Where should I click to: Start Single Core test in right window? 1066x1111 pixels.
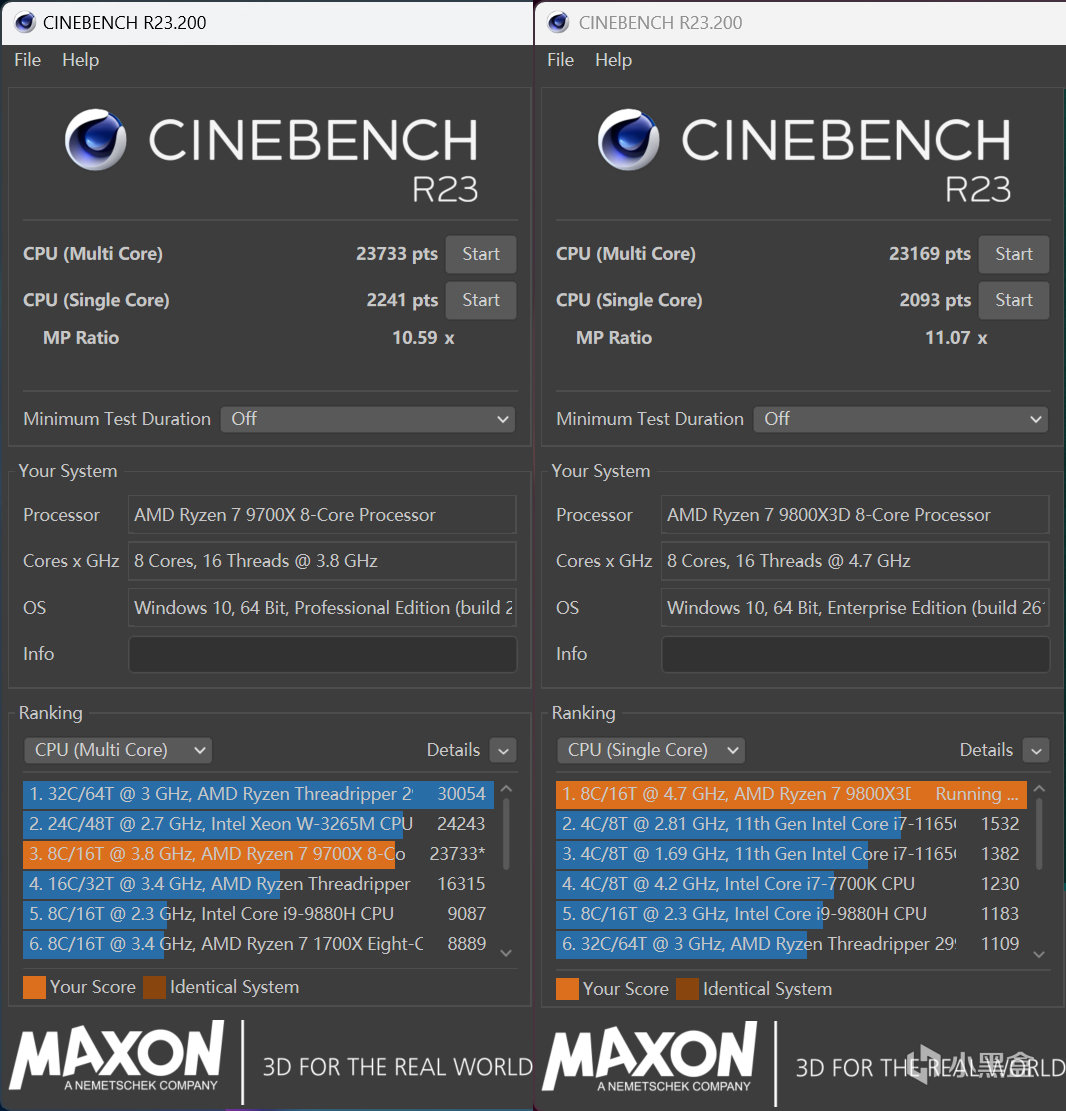click(x=1013, y=300)
